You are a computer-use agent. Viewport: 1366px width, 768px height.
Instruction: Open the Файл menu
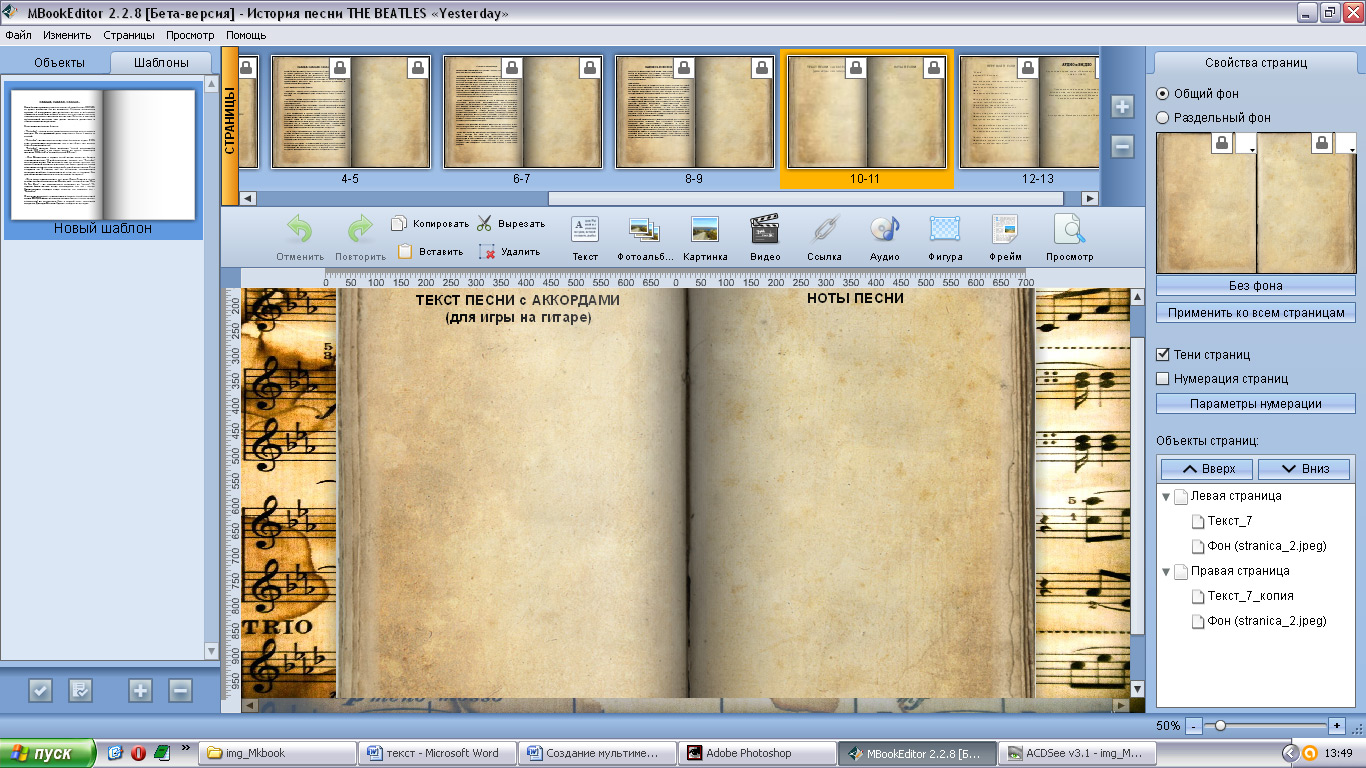19,35
